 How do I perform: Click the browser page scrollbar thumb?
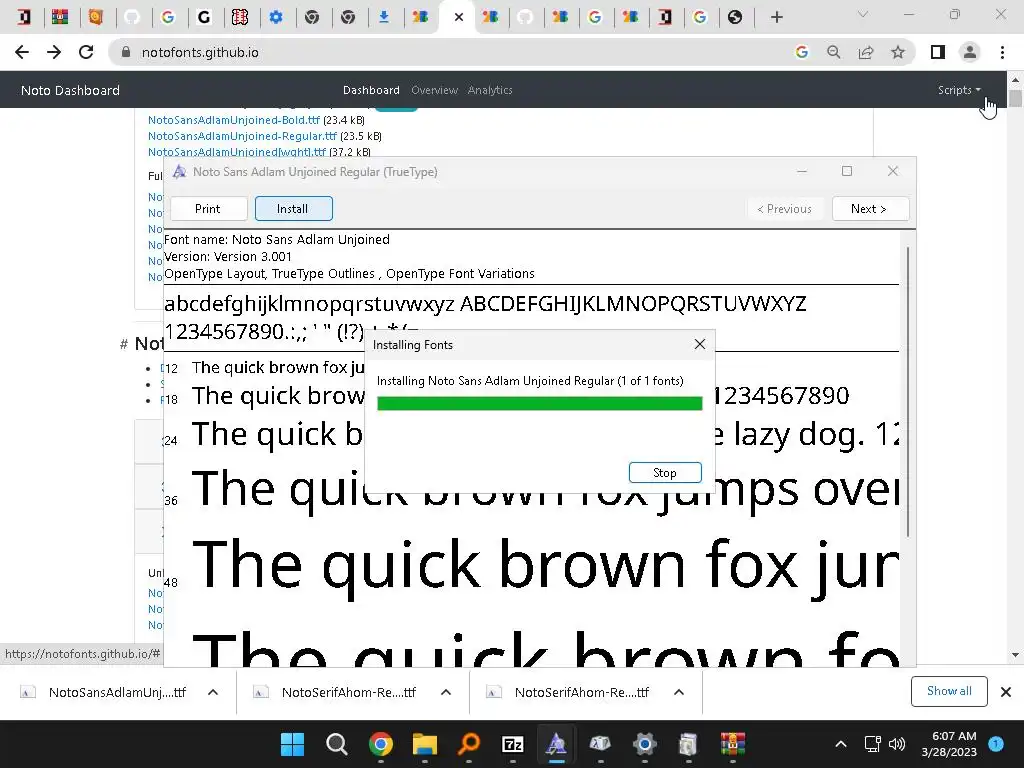1015,99
